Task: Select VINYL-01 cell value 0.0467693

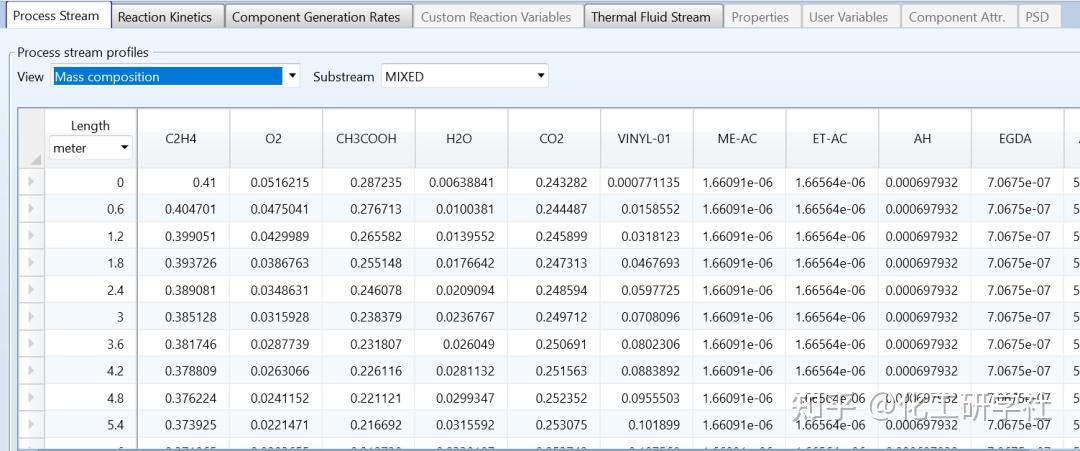Action: click(x=646, y=263)
